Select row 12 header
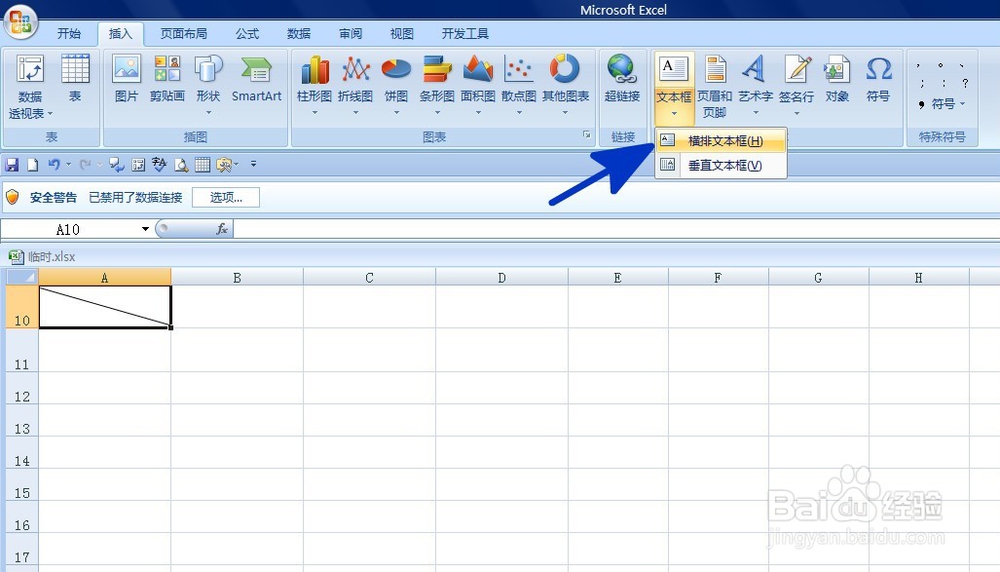 tap(22, 388)
